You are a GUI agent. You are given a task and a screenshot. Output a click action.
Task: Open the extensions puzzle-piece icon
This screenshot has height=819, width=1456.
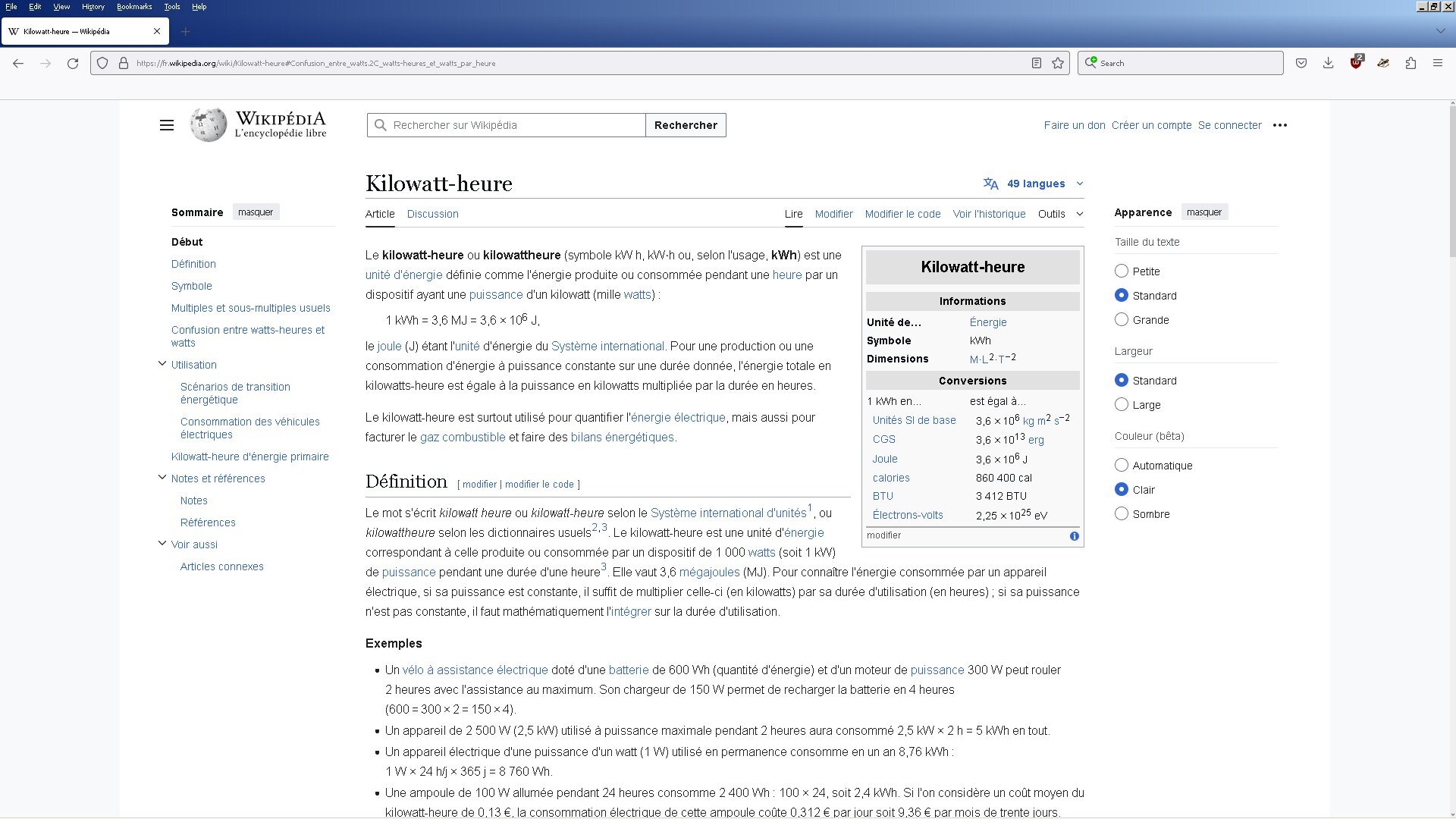pyautogui.click(x=1410, y=63)
